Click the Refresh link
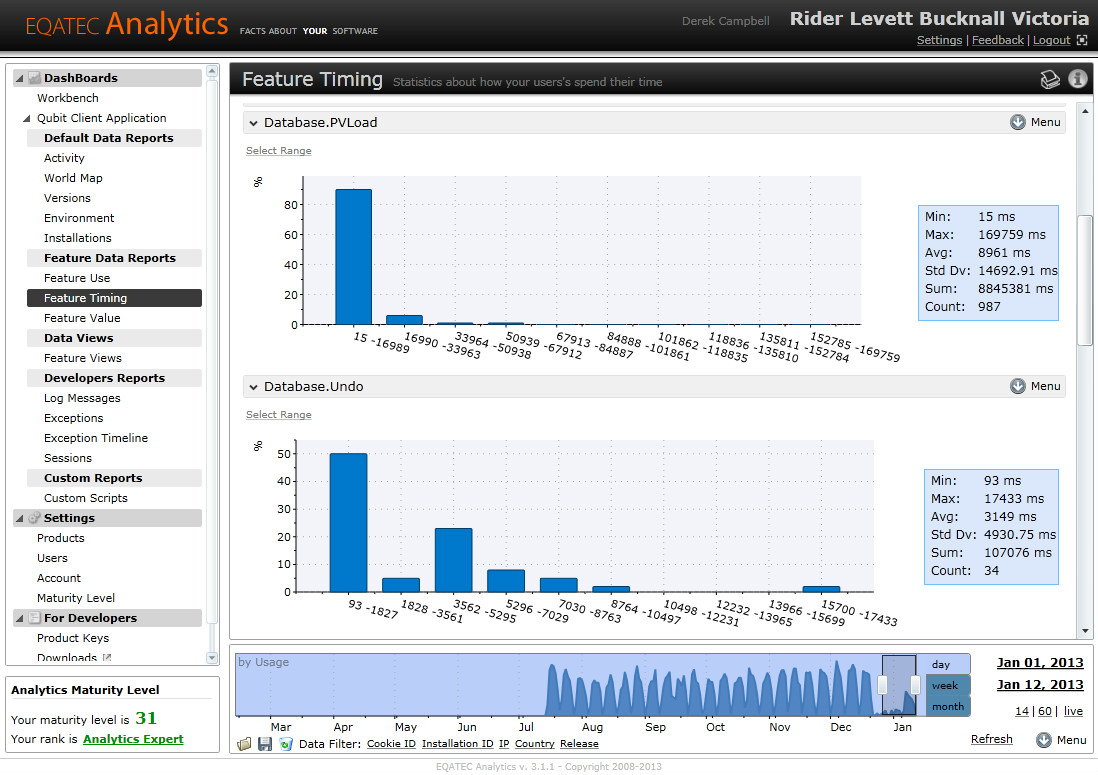This screenshot has width=1098, height=775. point(992,739)
